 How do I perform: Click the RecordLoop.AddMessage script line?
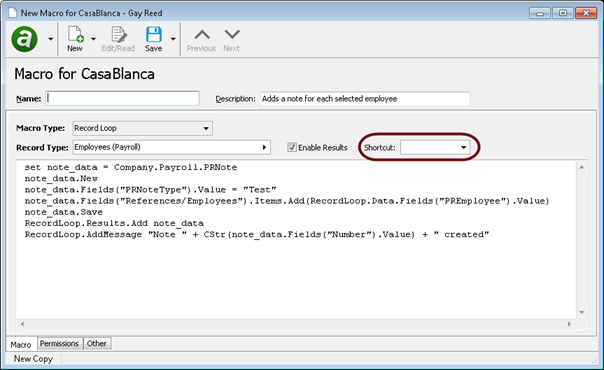coord(257,234)
